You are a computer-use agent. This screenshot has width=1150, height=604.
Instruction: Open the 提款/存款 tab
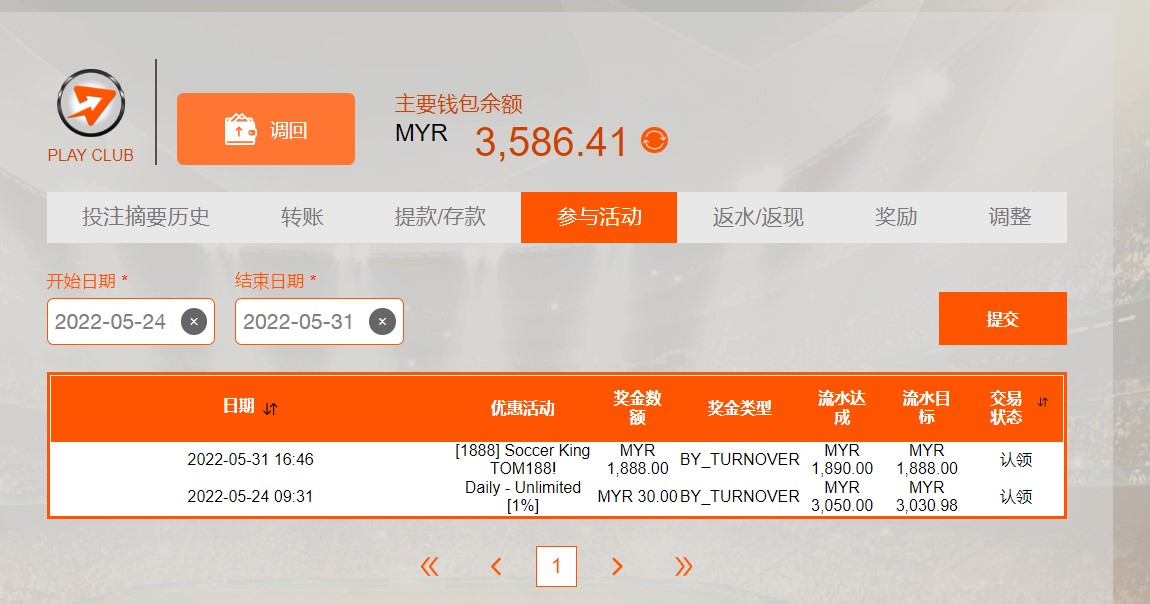point(440,217)
